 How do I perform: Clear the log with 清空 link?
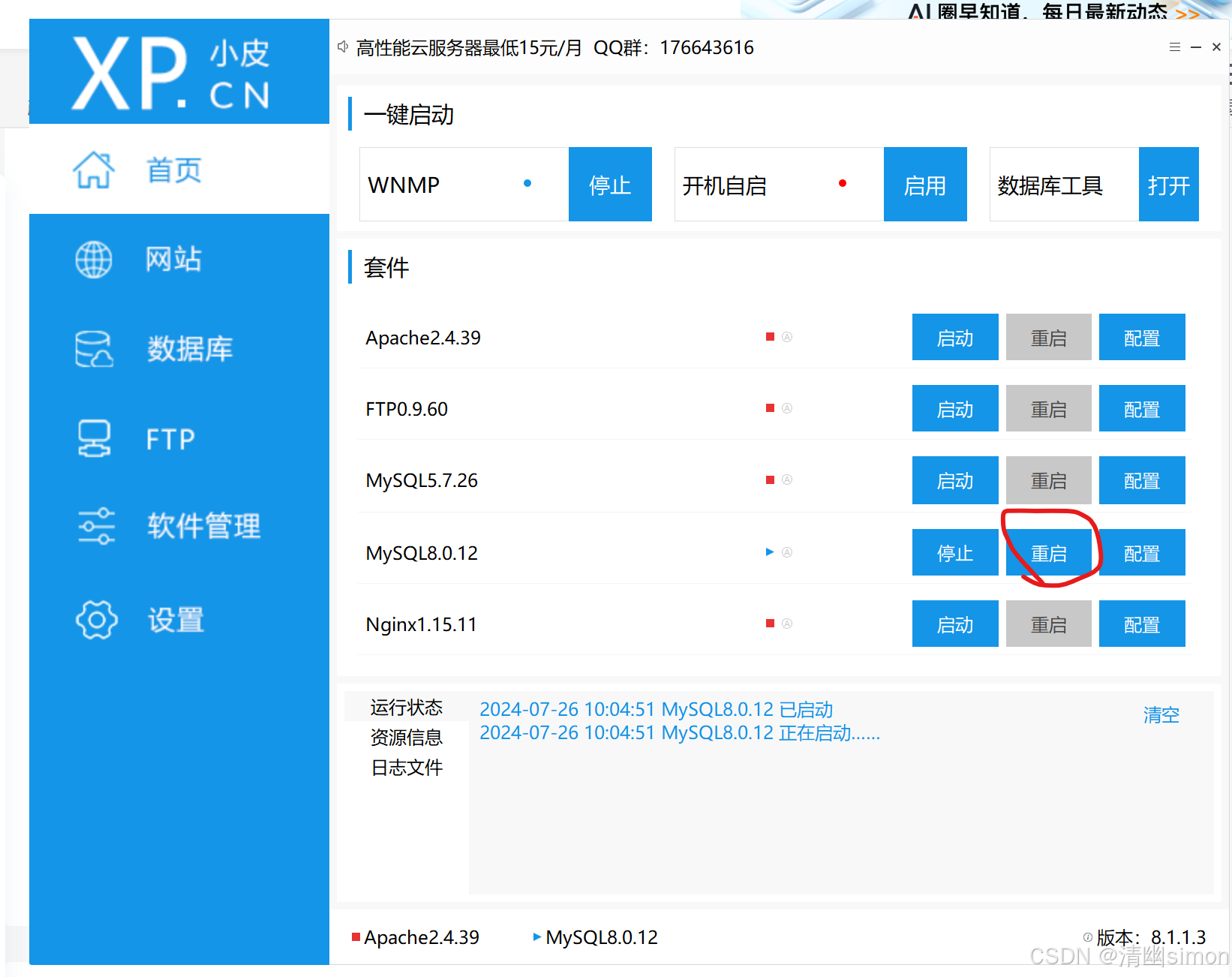(x=1161, y=714)
